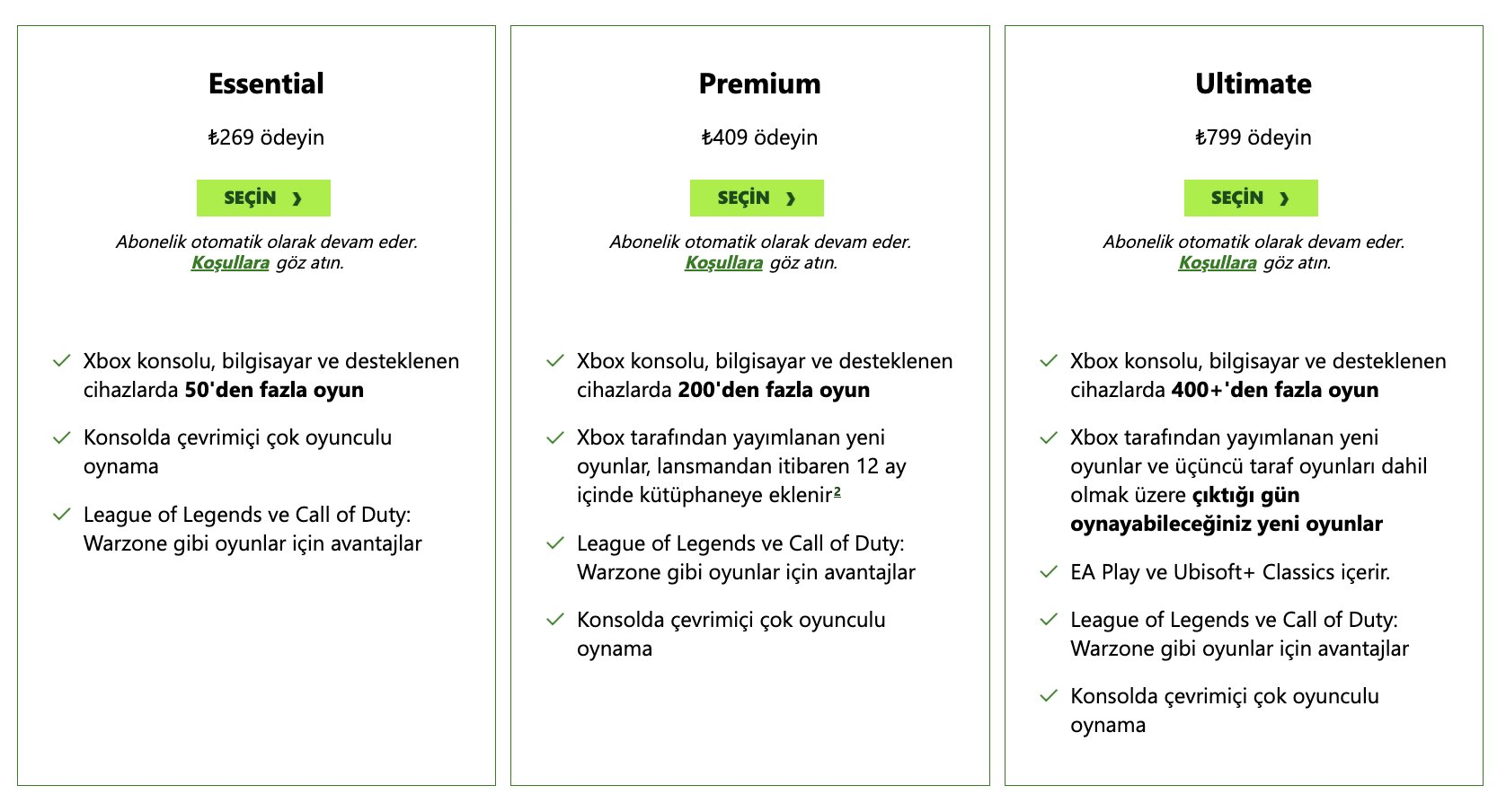Click checkmark beside Ultimate çıktığı gün feature
This screenshot has height=812, width=1506.
(x=1049, y=437)
